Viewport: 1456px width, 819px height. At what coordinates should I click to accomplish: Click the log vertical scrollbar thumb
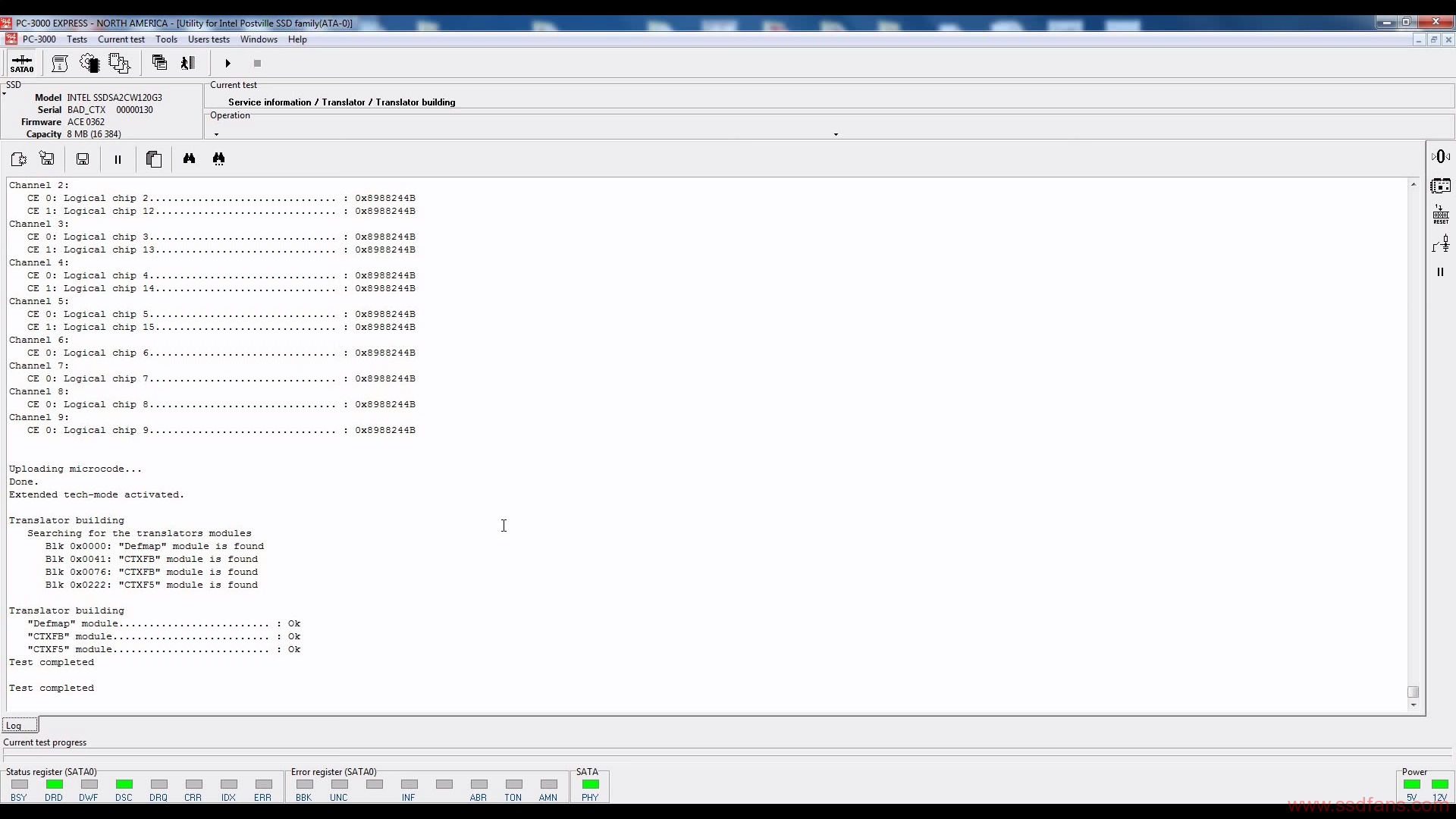[x=1414, y=692]
